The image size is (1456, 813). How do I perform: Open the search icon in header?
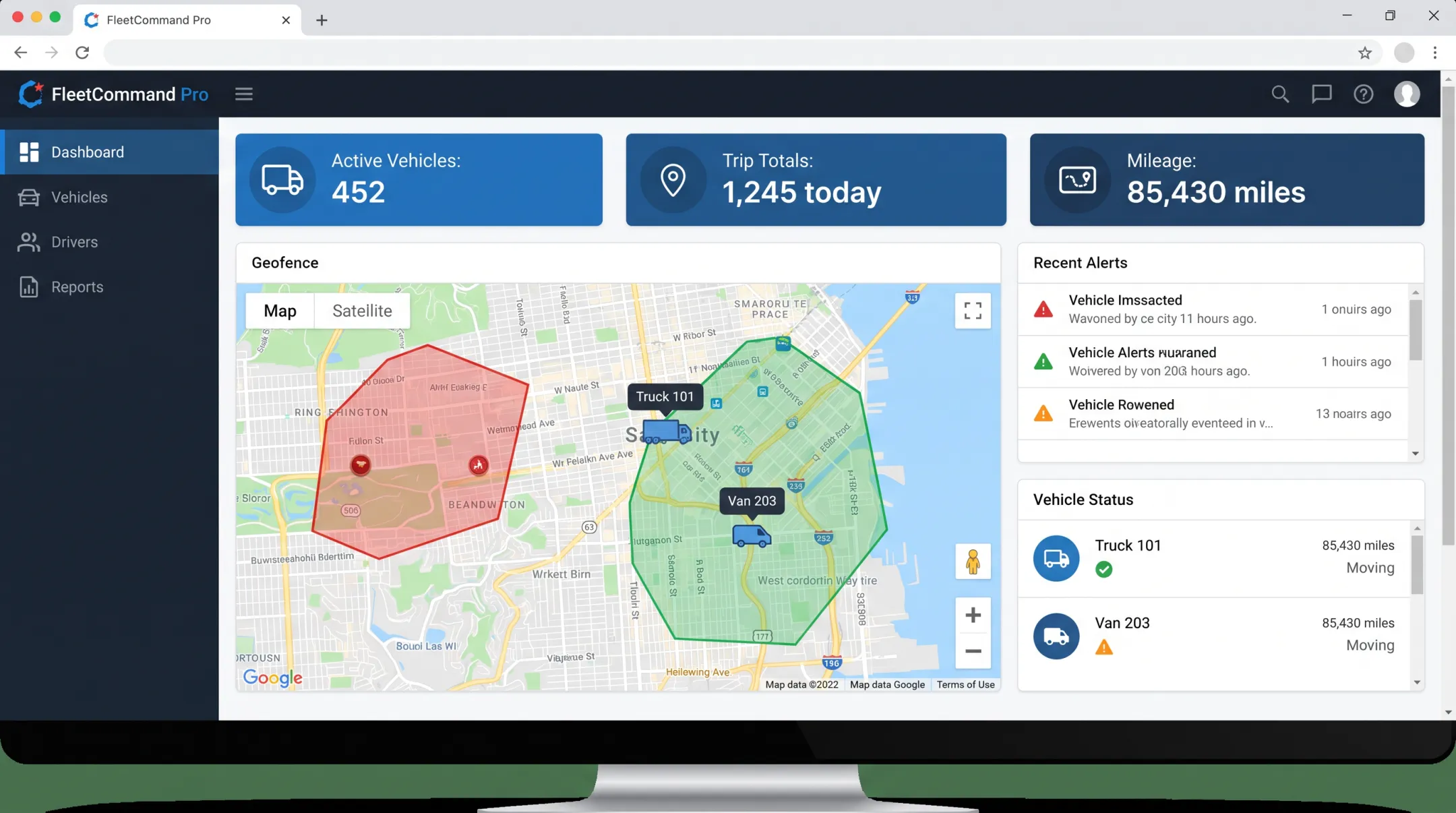click(x=1280, y=94)
